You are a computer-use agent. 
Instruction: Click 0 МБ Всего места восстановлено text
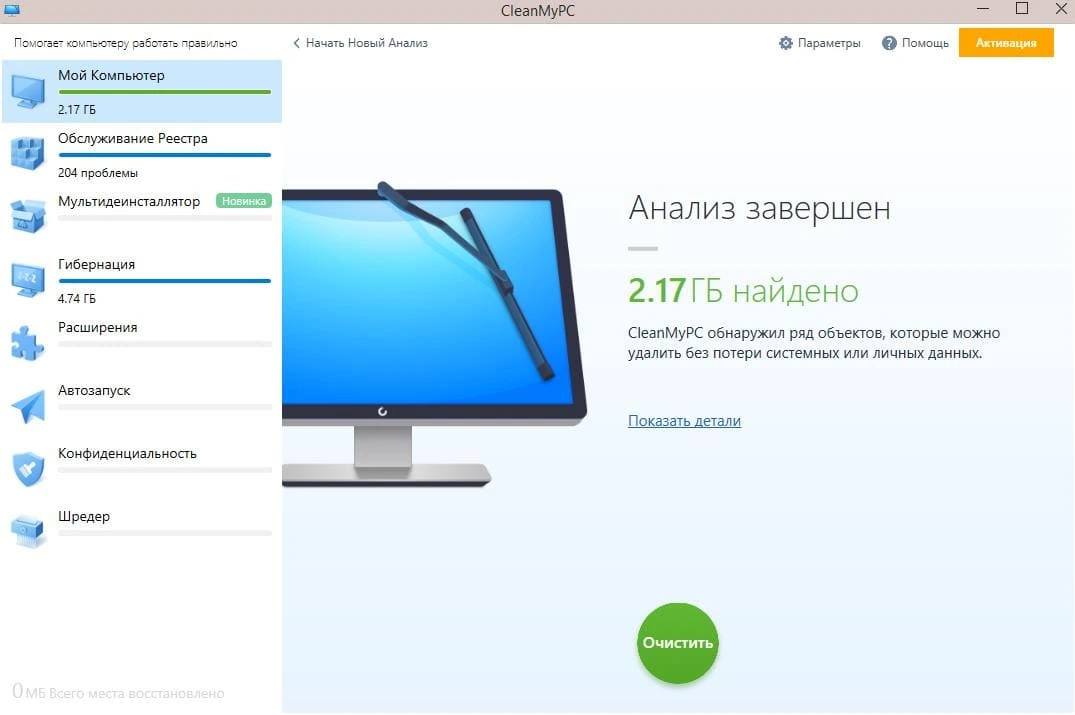(118, 692)
